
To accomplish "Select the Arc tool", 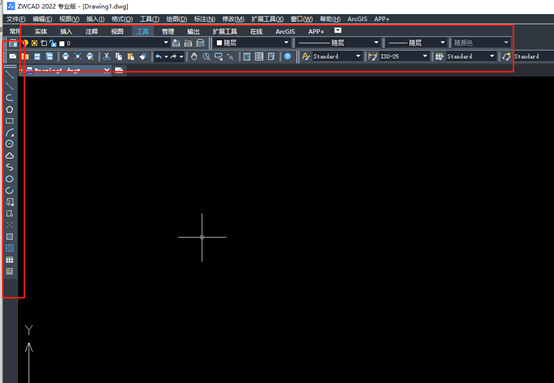I will pos(10,133).
